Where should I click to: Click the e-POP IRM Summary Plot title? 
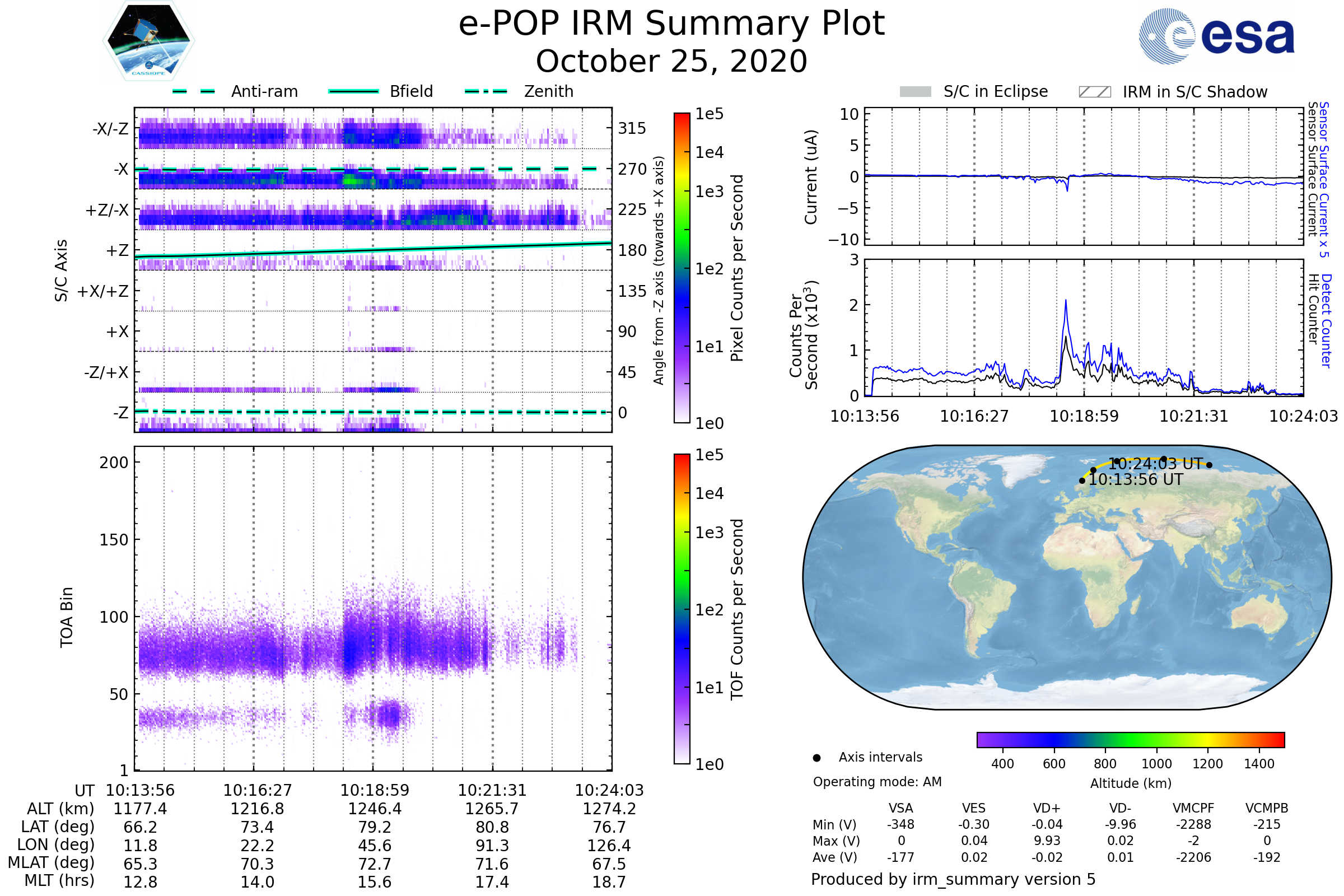click(671, 24)
